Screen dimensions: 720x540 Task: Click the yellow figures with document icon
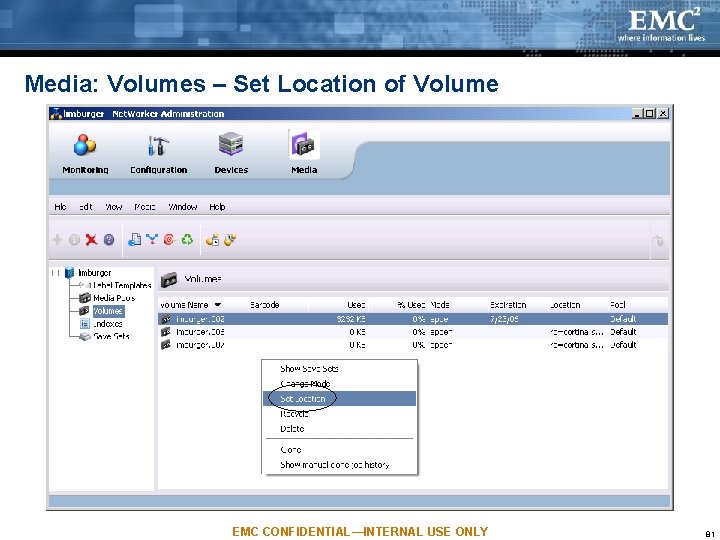pyautogui.click(x=213, y=240)
